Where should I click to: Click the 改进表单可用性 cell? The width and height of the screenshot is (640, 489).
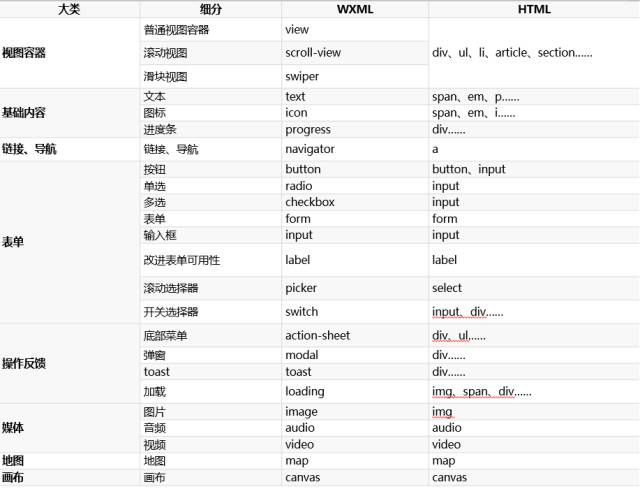coord(211,260)
